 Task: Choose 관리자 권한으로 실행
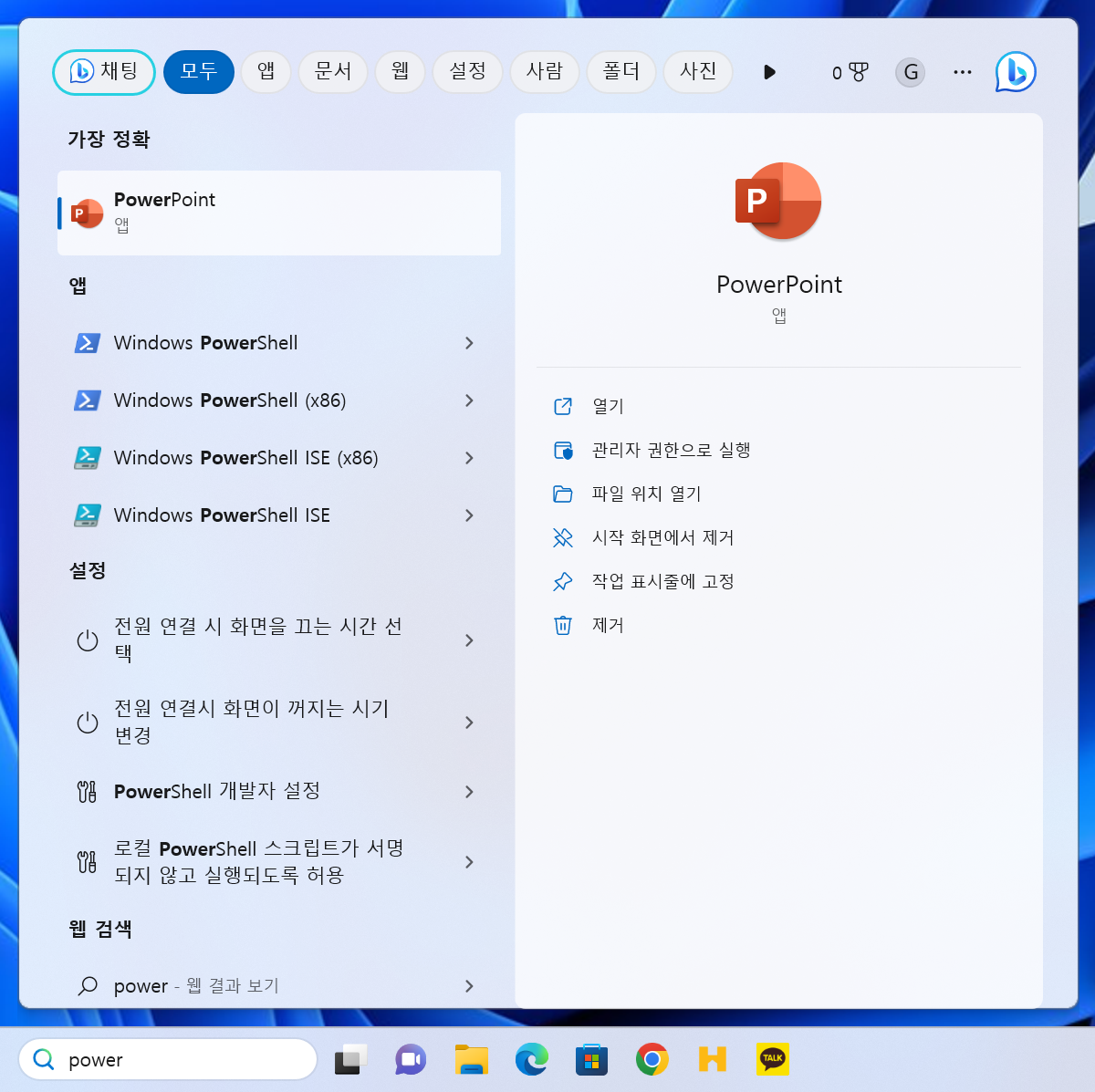click(671, 450)
